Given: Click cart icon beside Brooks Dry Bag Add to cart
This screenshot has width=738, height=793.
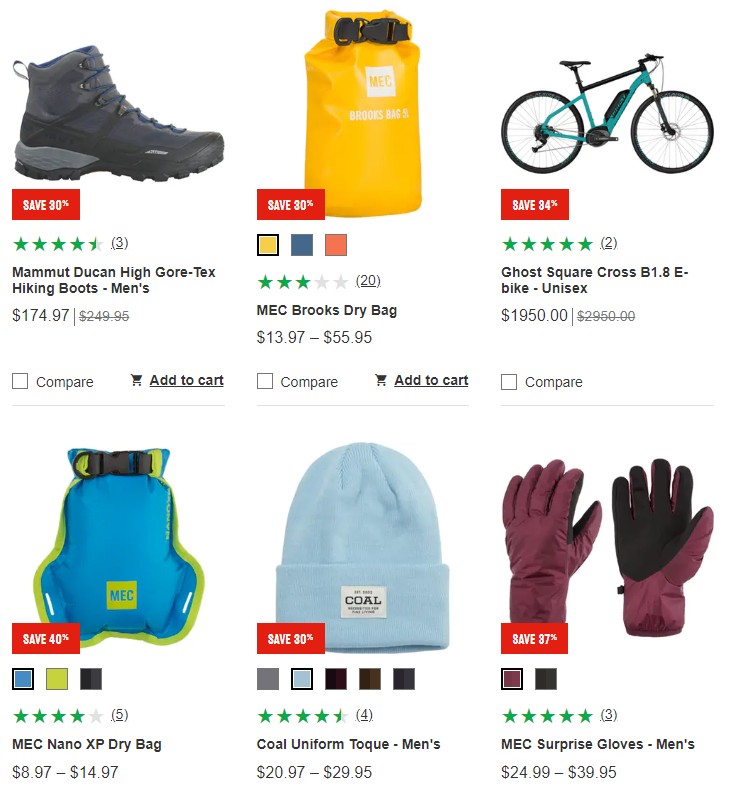Looking at the screenshot, I should pyautogui.click(x=381, y=380).
